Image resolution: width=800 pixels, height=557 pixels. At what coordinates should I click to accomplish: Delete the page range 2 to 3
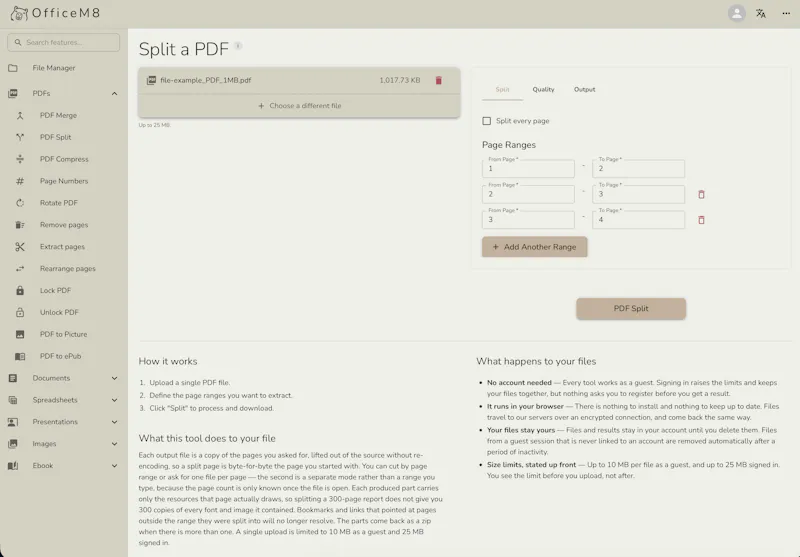pyautogui.click(x=701, y=194)
